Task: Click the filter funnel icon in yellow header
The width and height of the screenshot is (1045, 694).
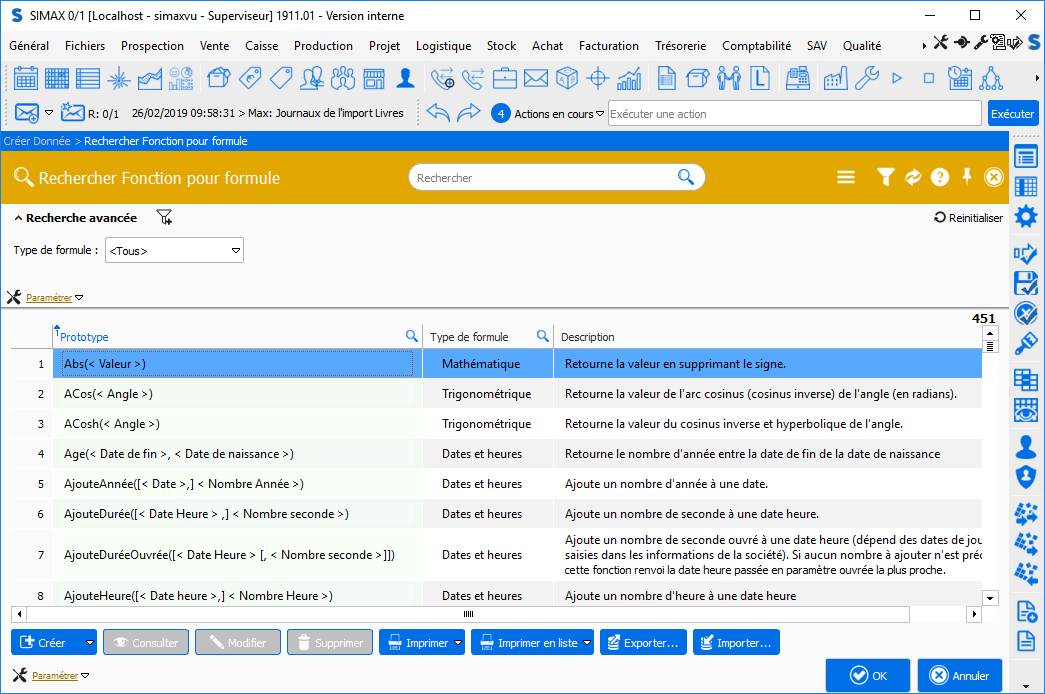Action: coord(885,177)
